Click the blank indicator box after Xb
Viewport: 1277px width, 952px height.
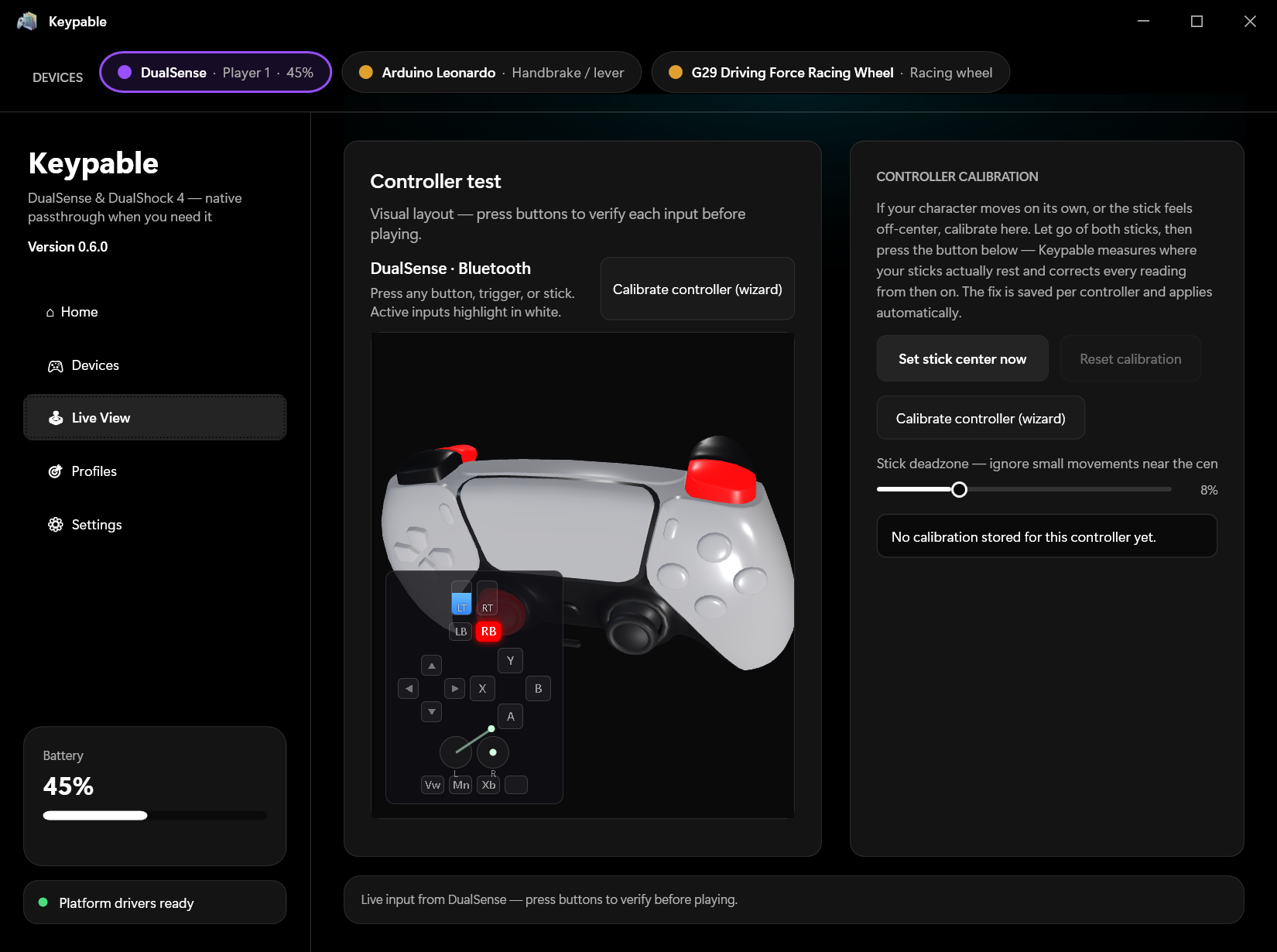tap(516, 785)
